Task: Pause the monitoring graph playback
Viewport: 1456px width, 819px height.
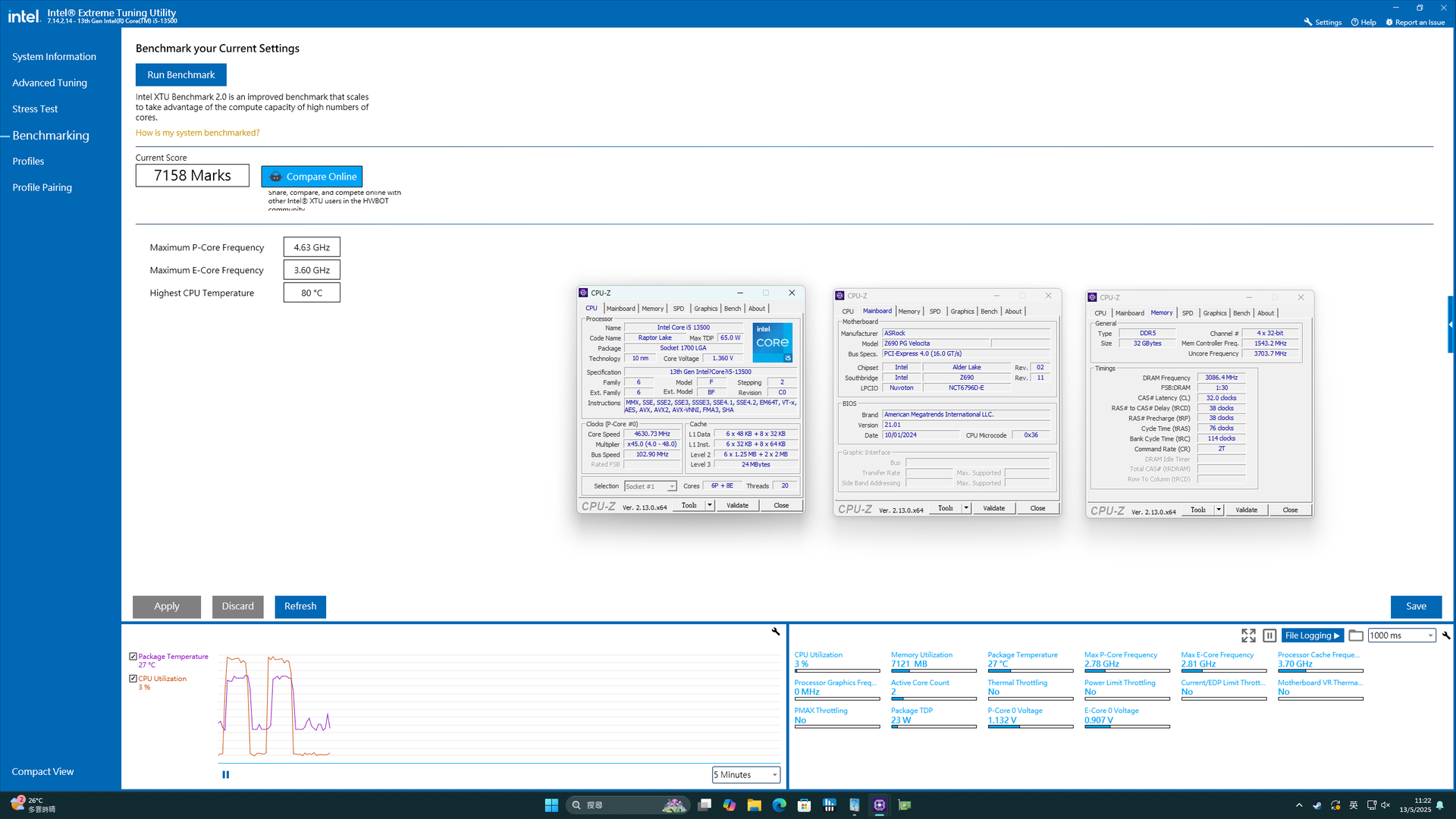Action: [225, 774]
